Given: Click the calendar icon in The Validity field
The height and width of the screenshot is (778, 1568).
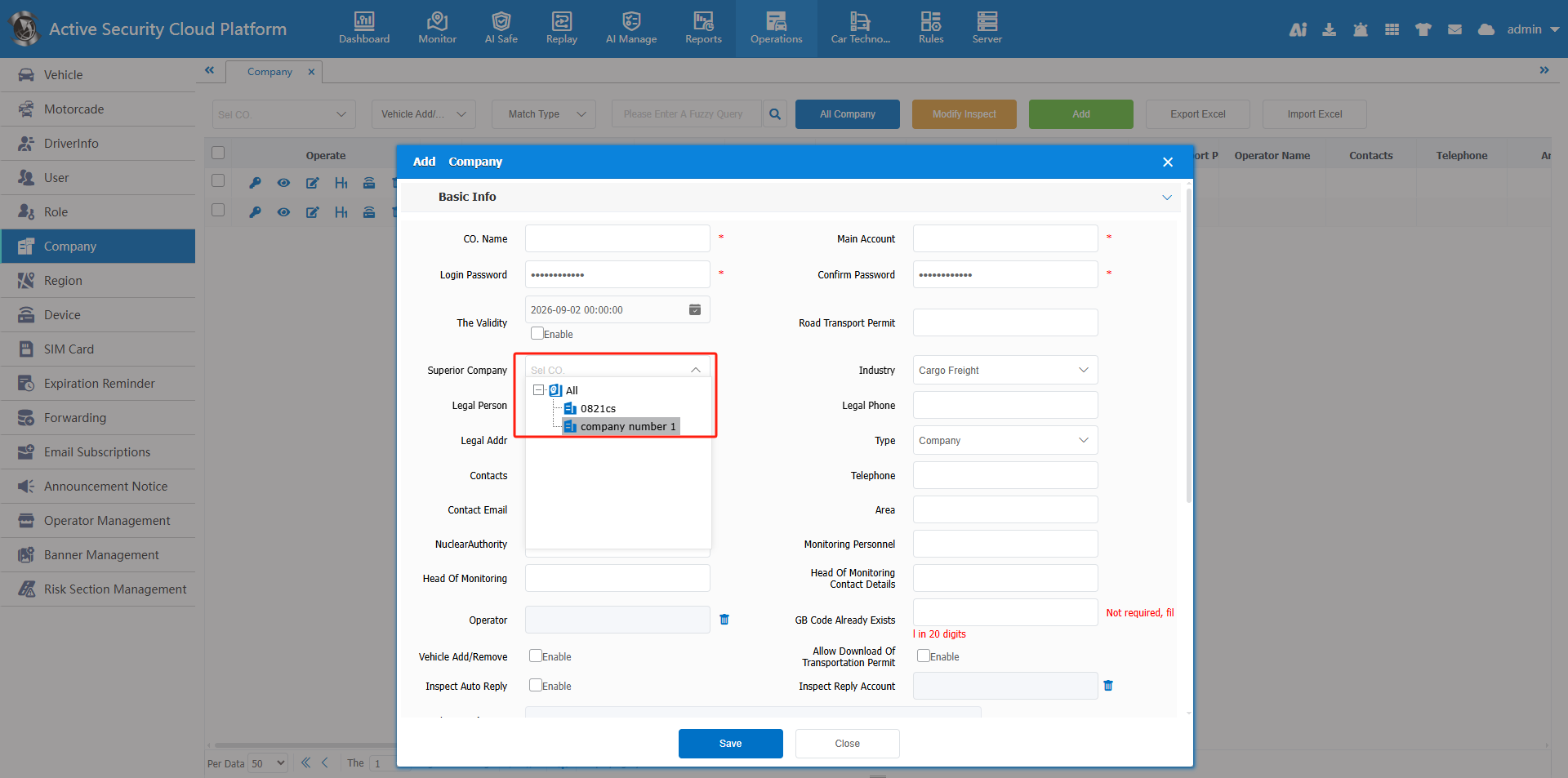Looking at the screenshot, I should [695, 310].
